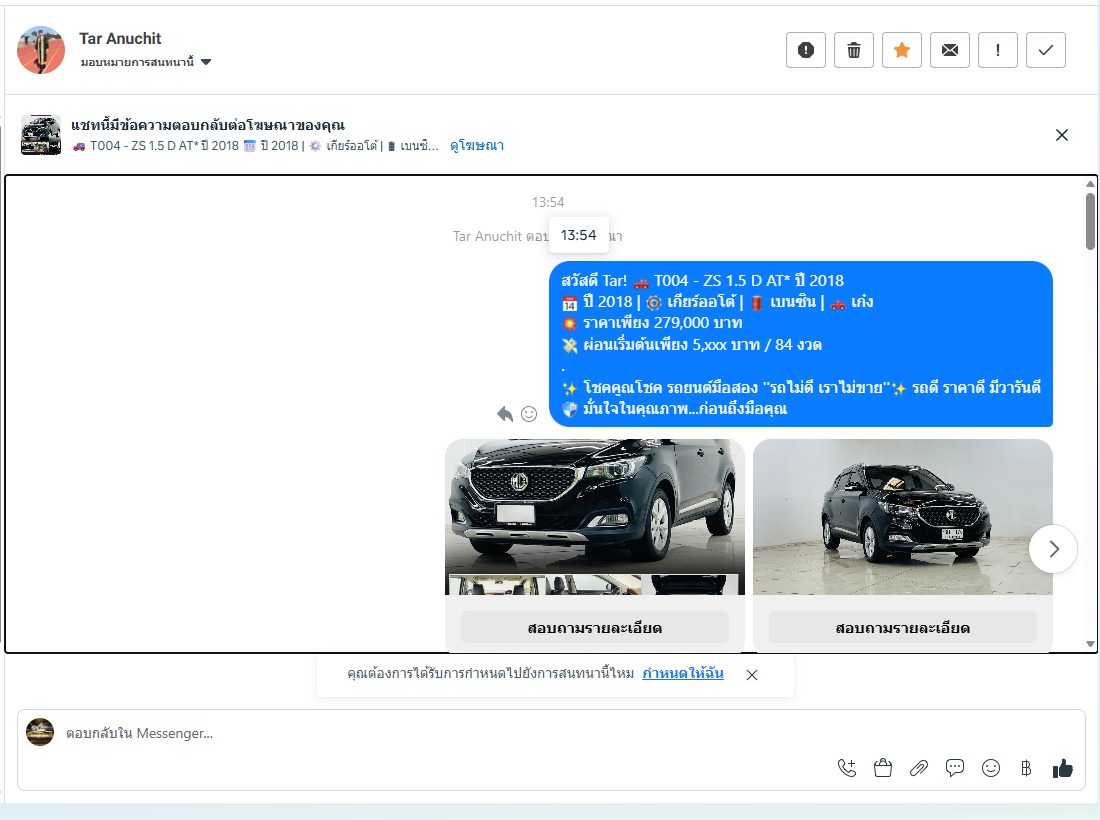Image resolution: width=1100 pixels, height=820 pixels.
Task: Show next car card with right chevron
Action: (1052, 548)
